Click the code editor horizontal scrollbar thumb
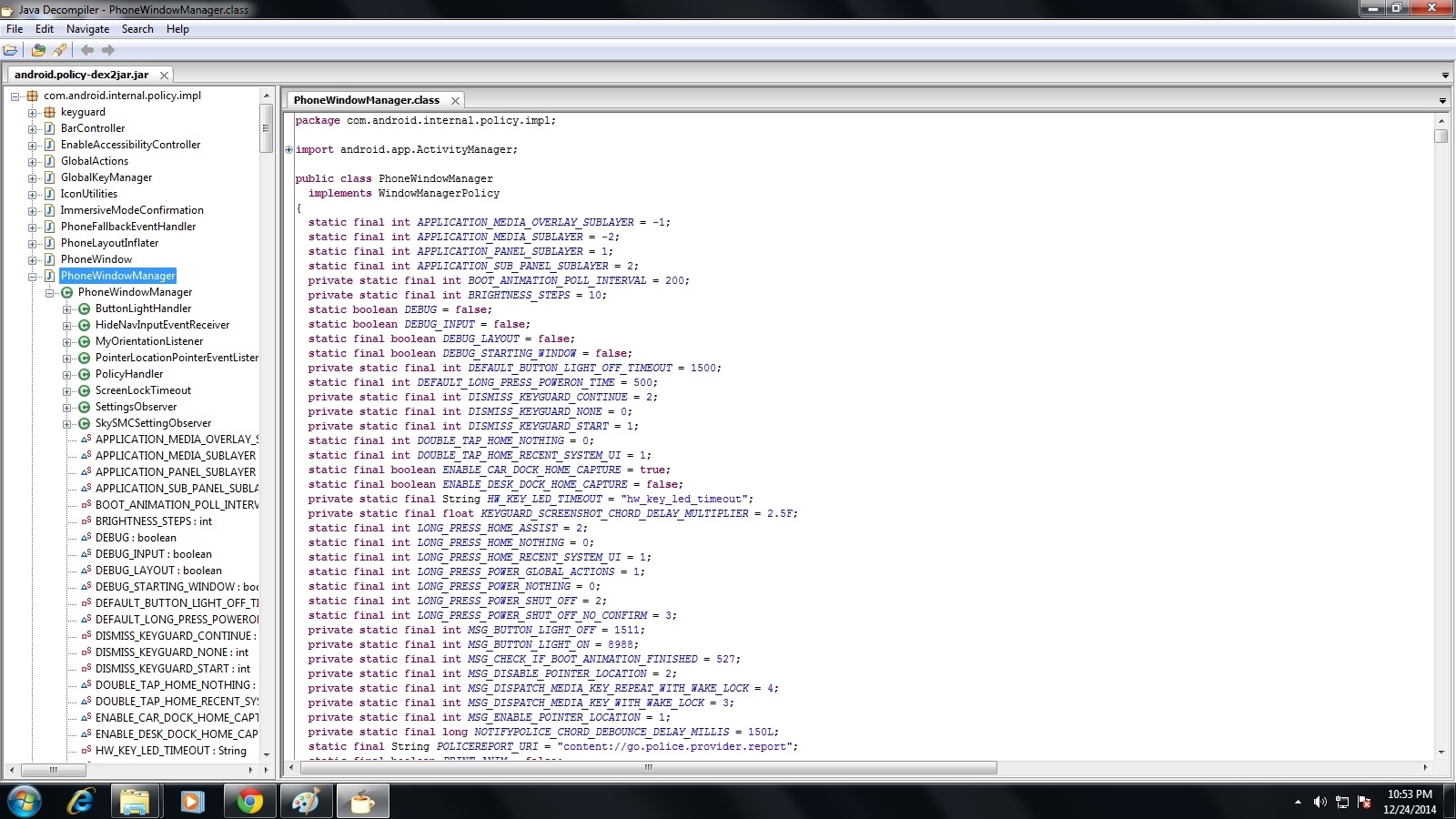The height and width of the screenshot is (819, 1456). (648, 767)
